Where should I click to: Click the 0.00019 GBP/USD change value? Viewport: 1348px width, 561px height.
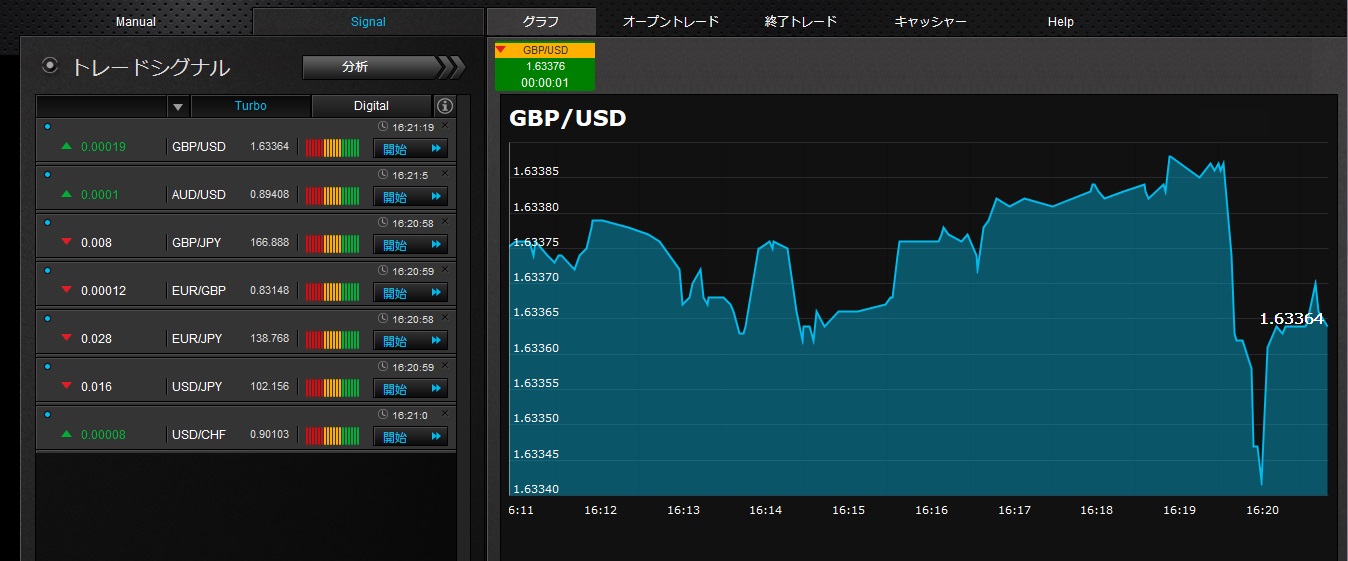104,146
